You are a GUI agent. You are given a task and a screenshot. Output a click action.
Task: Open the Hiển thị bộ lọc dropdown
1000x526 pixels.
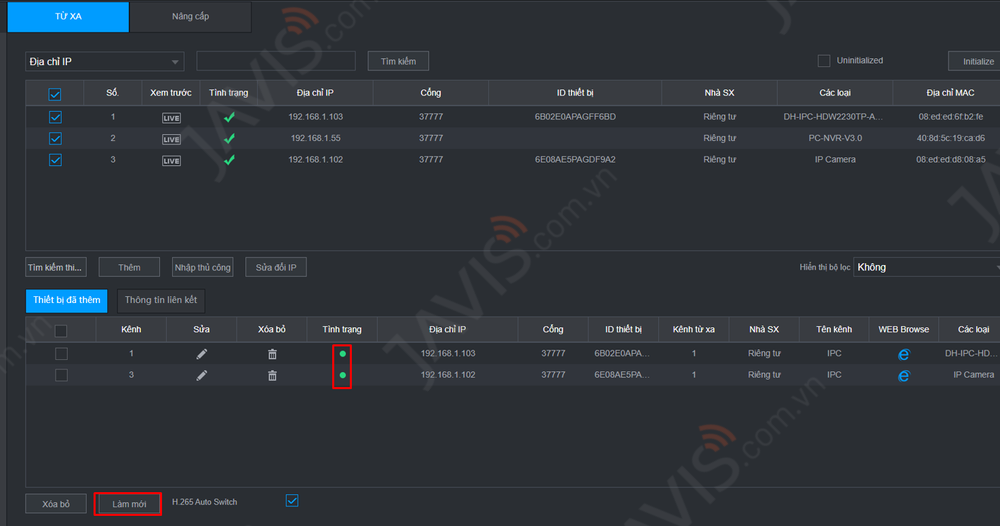(x=927, y=267)
